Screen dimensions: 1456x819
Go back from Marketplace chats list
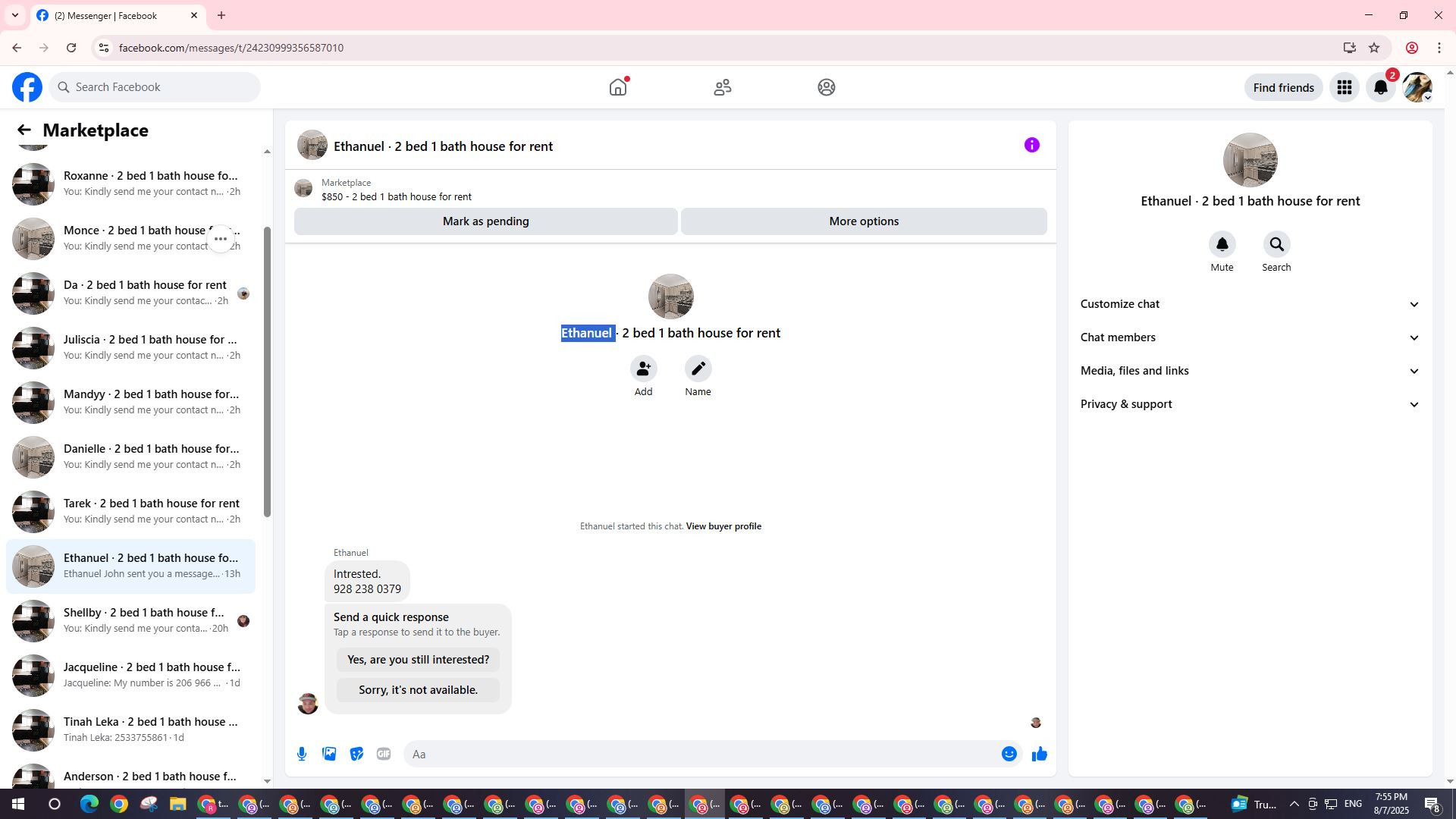pos(24,130)
